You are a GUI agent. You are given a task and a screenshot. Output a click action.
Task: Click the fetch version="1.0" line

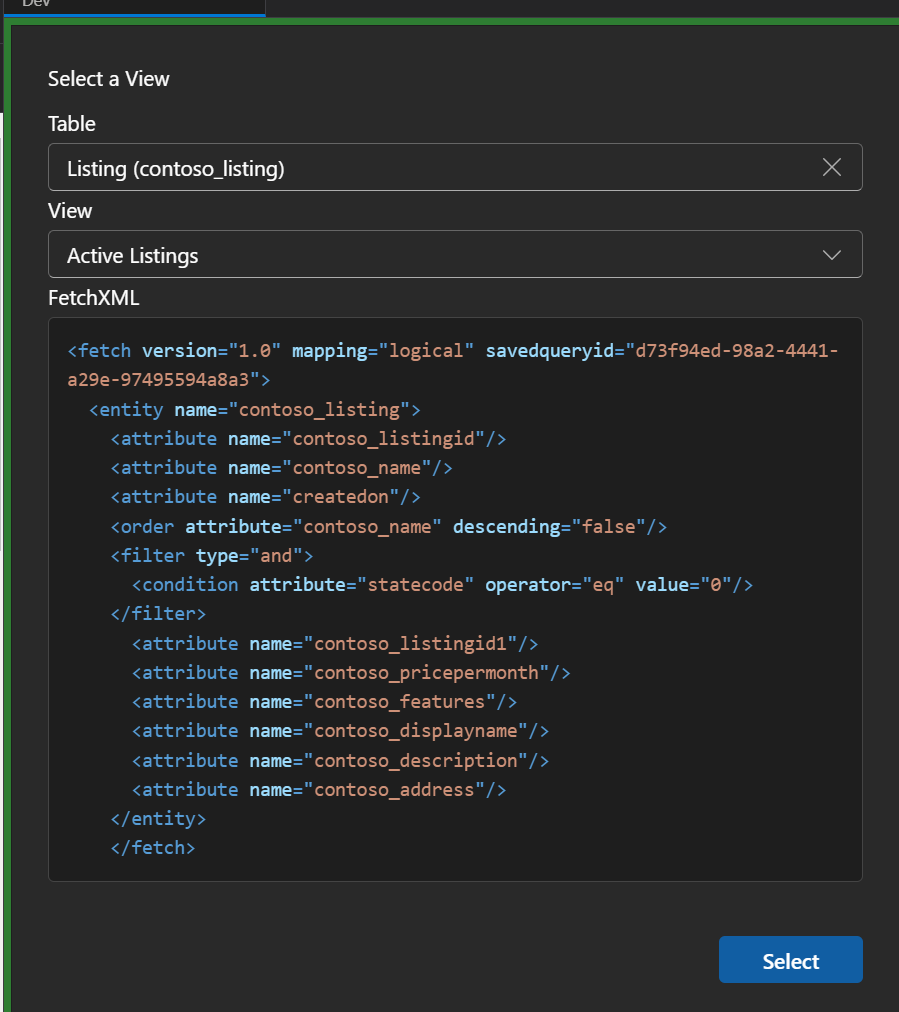point(452,350)
